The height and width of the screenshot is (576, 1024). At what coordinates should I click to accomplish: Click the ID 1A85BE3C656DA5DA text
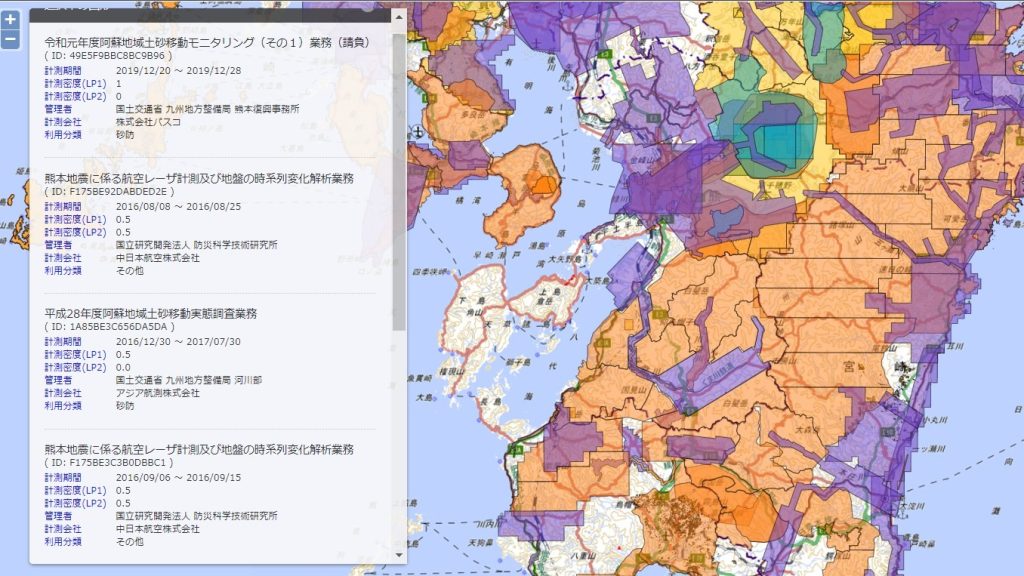tap(113, 327)
